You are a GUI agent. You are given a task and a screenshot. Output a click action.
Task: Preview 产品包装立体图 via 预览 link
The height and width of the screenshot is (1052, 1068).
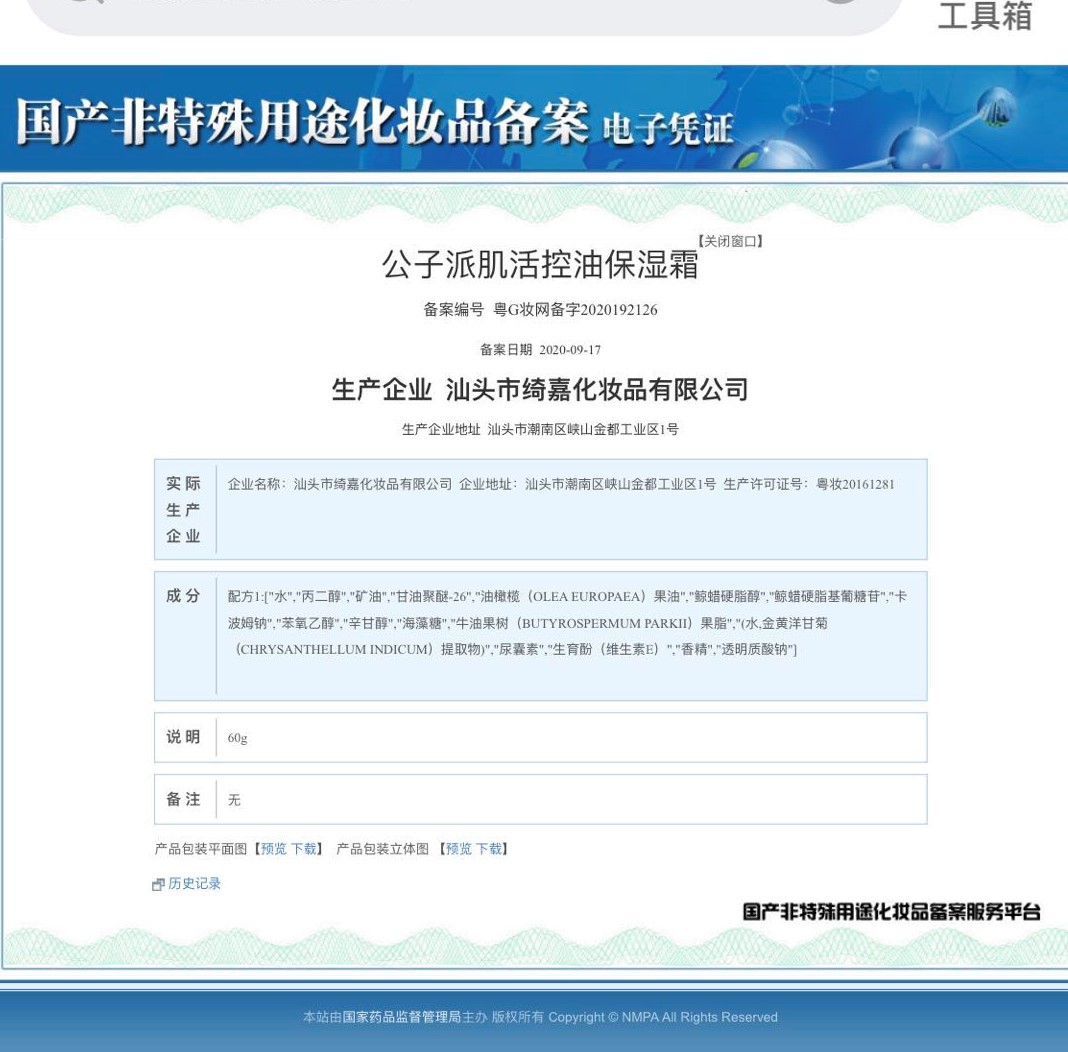click(458, 848)
